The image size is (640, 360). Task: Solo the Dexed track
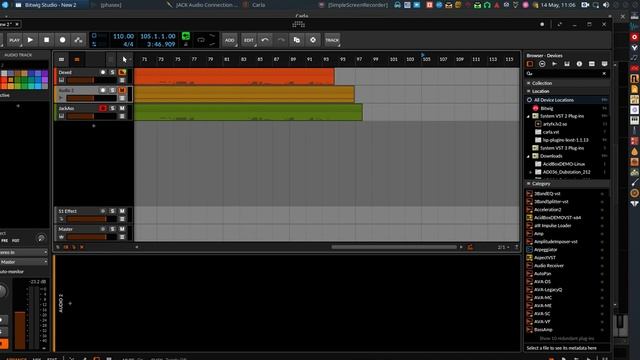[112, 72]
